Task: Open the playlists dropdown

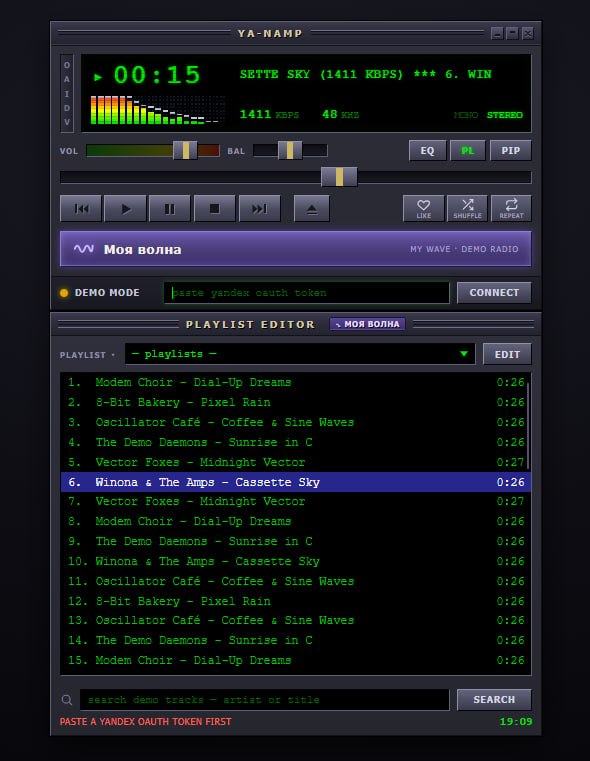Action: tap(300, 354)
